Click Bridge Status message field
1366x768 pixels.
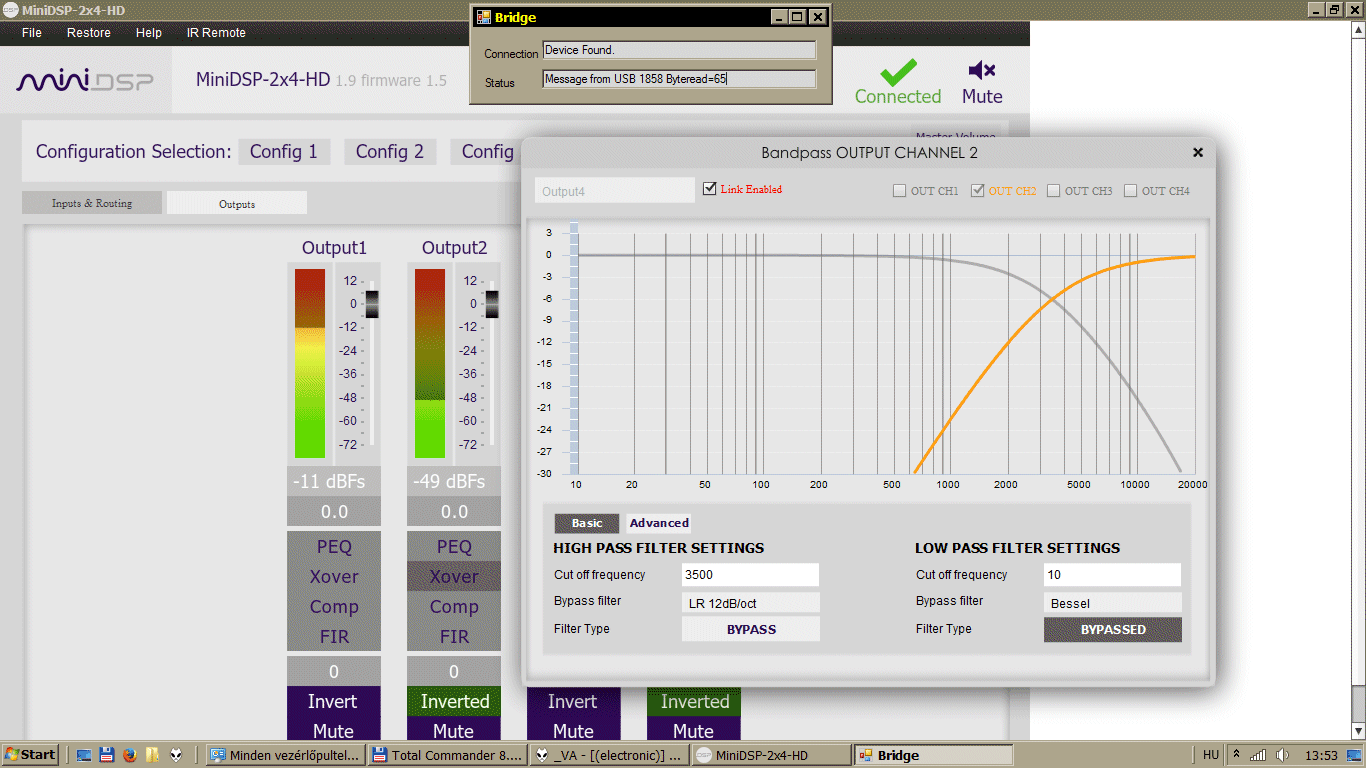point(680,79)
